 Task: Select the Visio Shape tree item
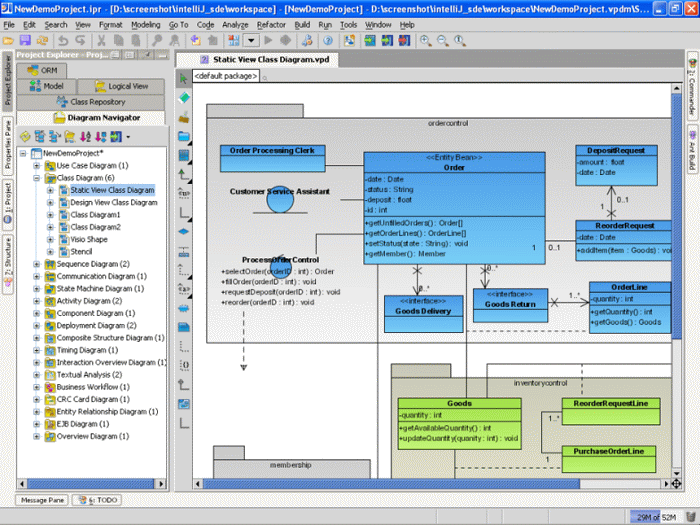pyautogui.click(x=89, y=239)
